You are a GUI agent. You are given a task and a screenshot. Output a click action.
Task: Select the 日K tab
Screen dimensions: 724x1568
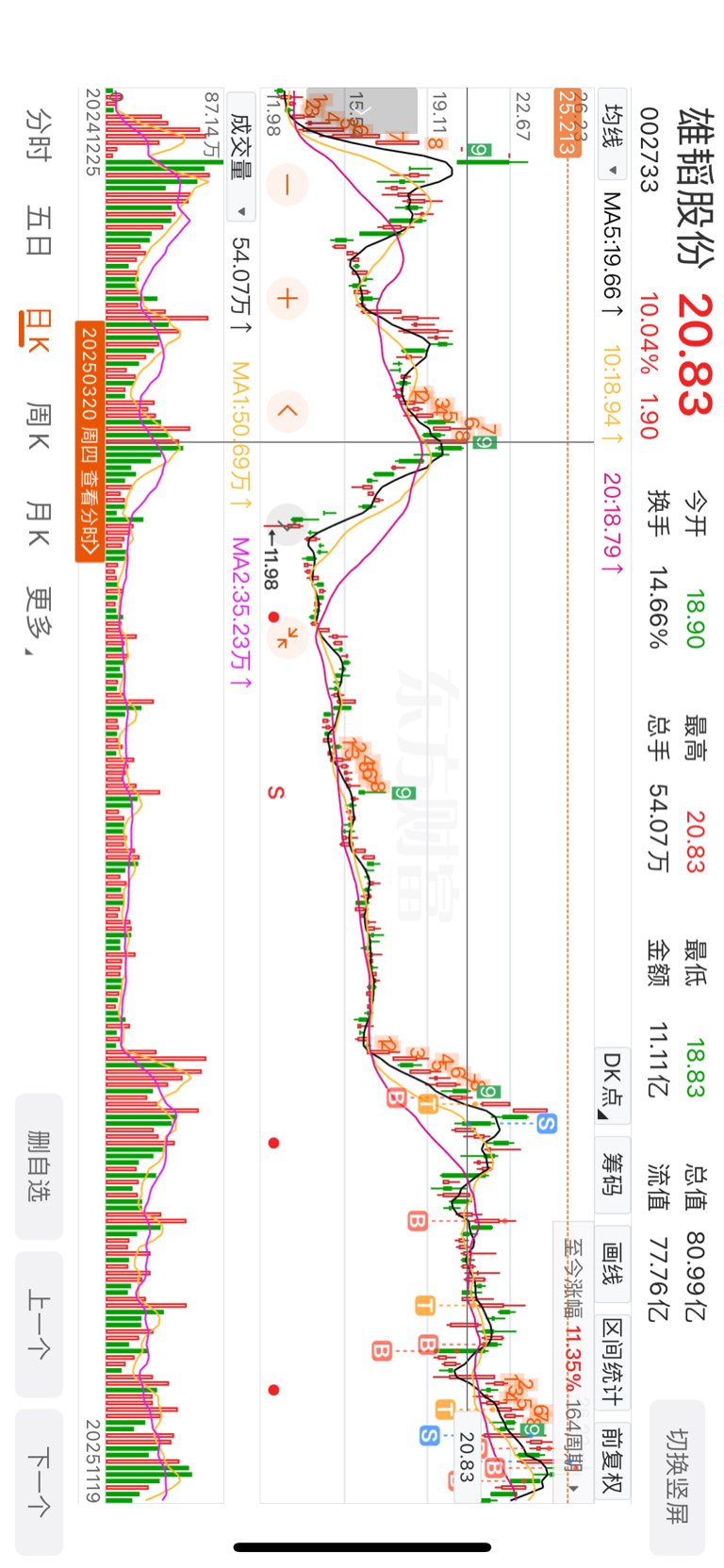point(36,329)
